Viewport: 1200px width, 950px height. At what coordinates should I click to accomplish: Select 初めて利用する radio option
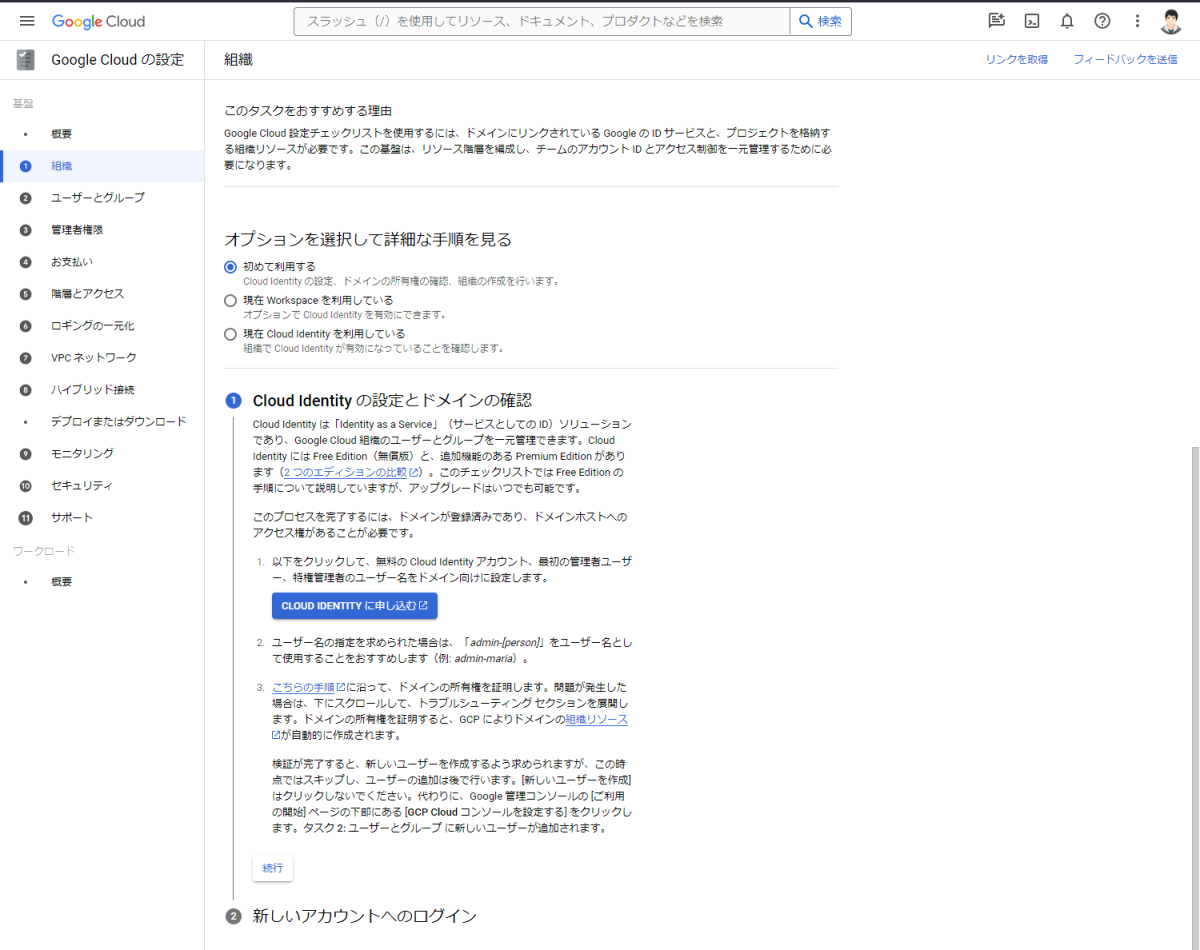click(x=231, y=267)
